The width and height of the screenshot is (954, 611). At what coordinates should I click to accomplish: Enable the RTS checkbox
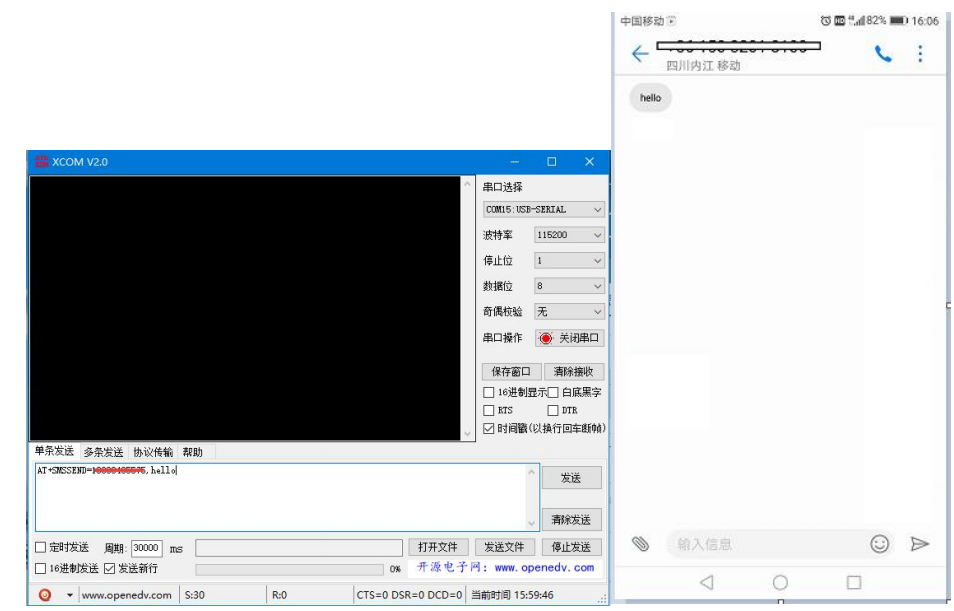(489, 412)
